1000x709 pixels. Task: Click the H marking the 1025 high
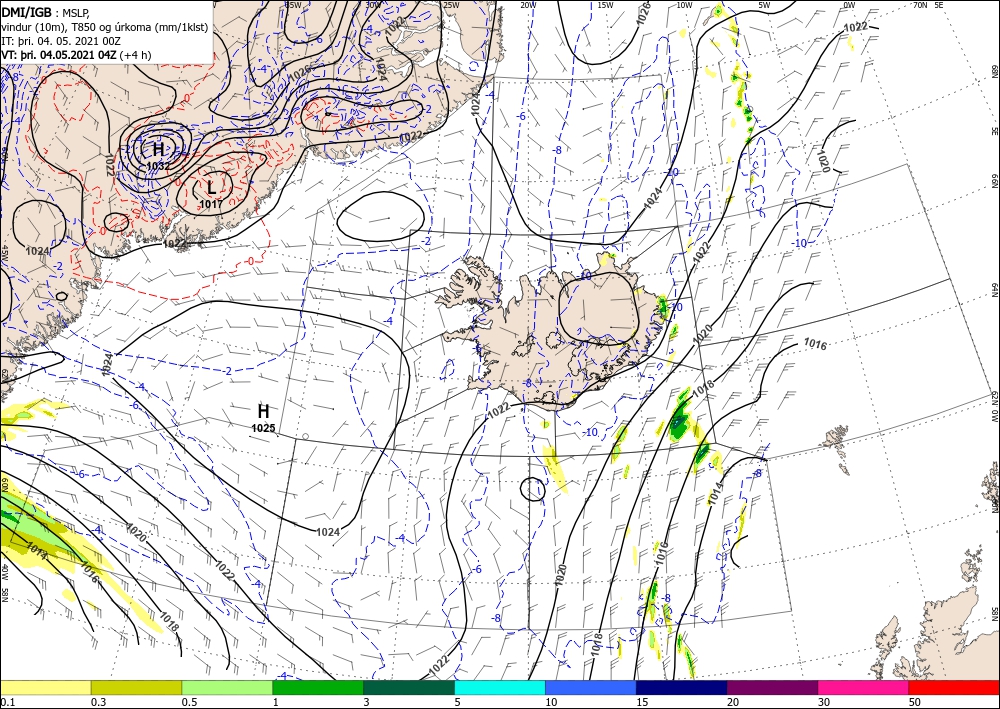click(x=263, y=411)
